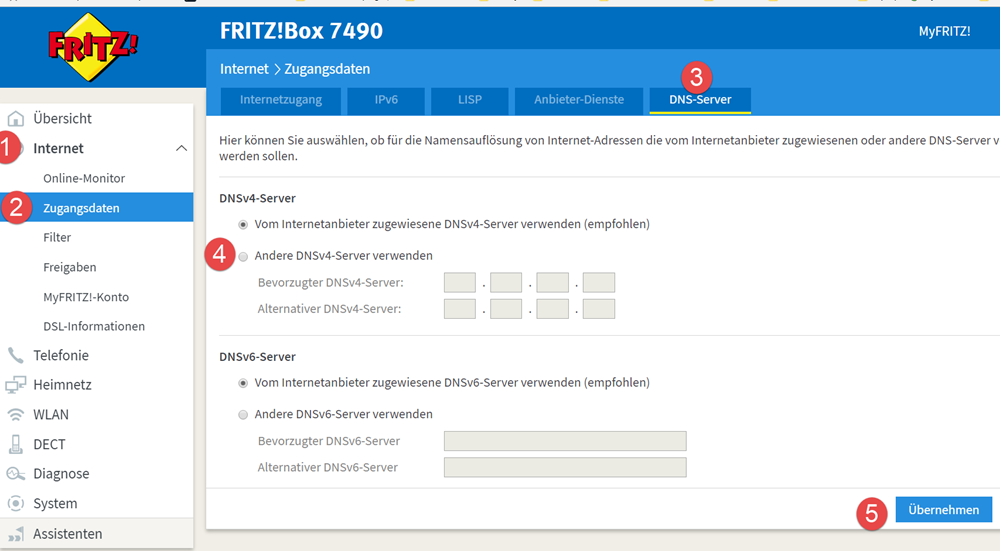Screen dimensions: 1000x551
Task: Select provider-assigned DNSv6 server radio button
Action: coord(243,383)
